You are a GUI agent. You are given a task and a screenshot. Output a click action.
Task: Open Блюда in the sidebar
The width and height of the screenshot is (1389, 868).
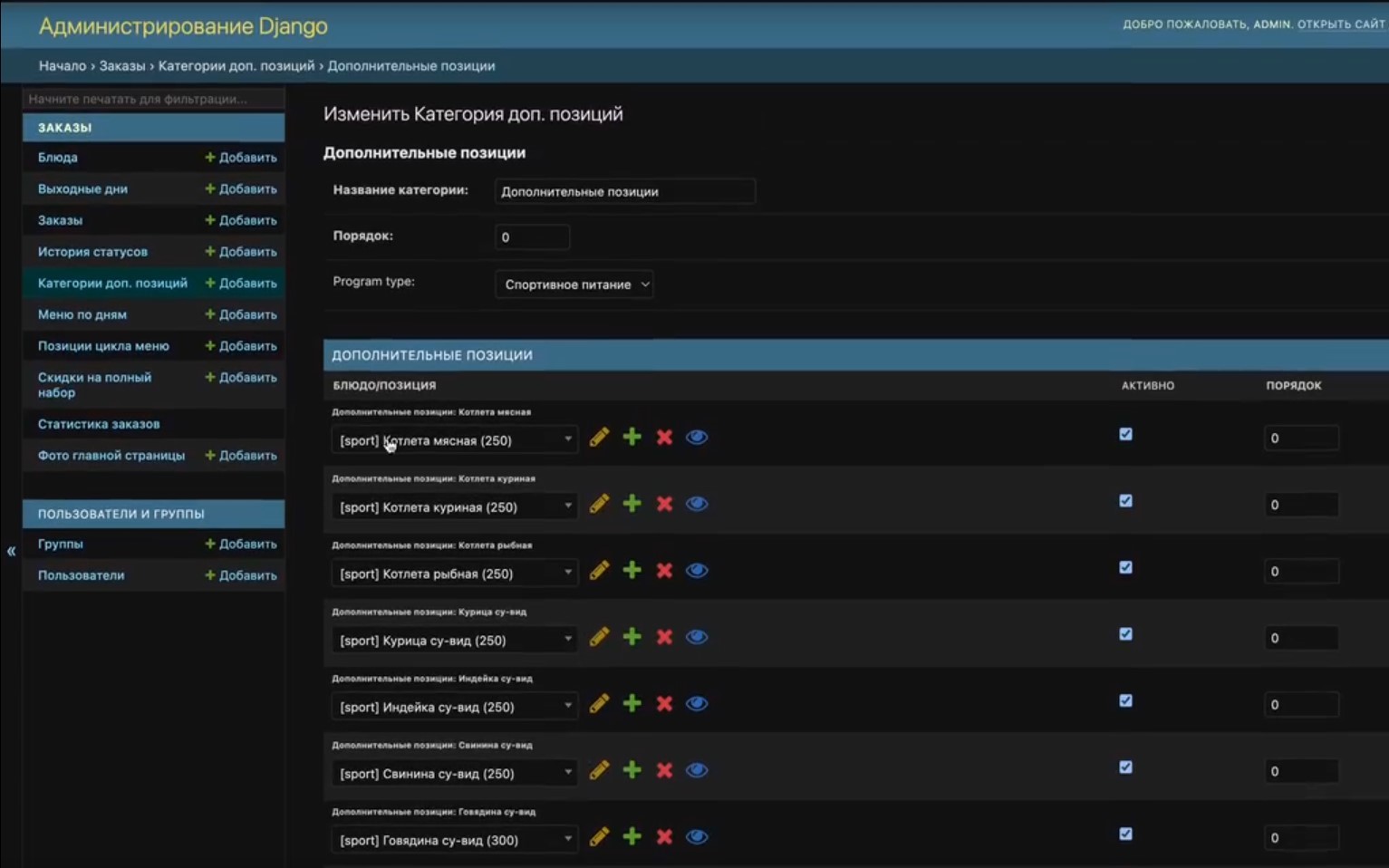click(x=58, y=158)
